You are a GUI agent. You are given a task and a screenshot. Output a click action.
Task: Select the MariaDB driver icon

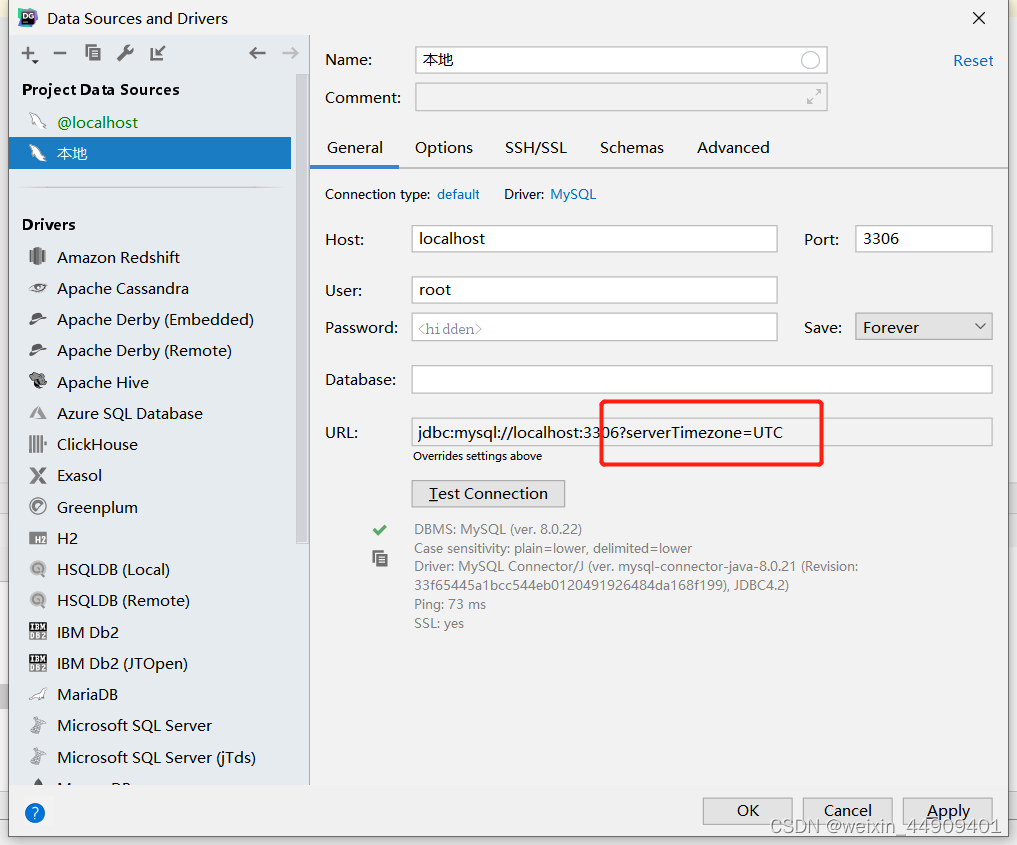[x=38, y=694]
